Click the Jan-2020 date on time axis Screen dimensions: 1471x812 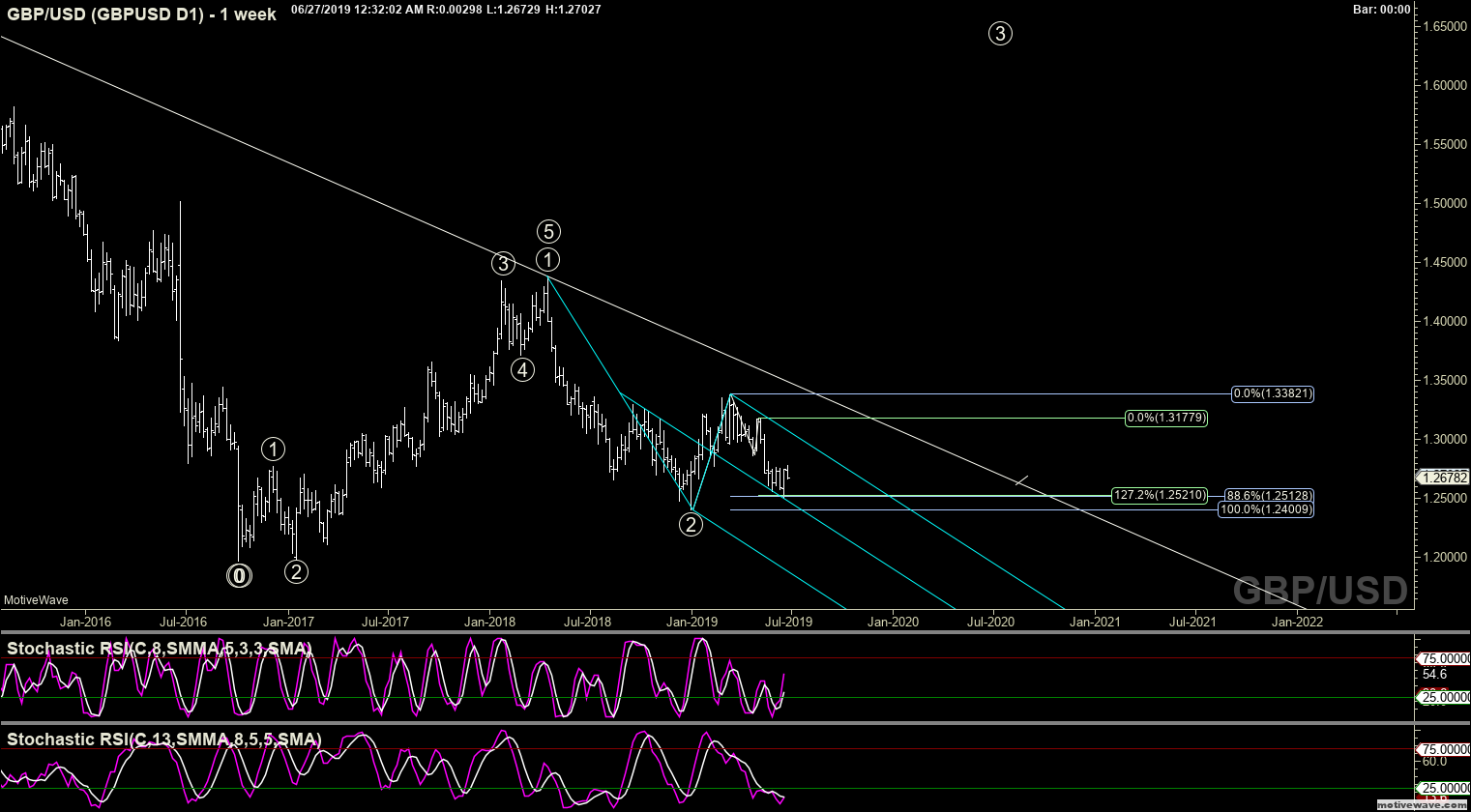(893, 622)
